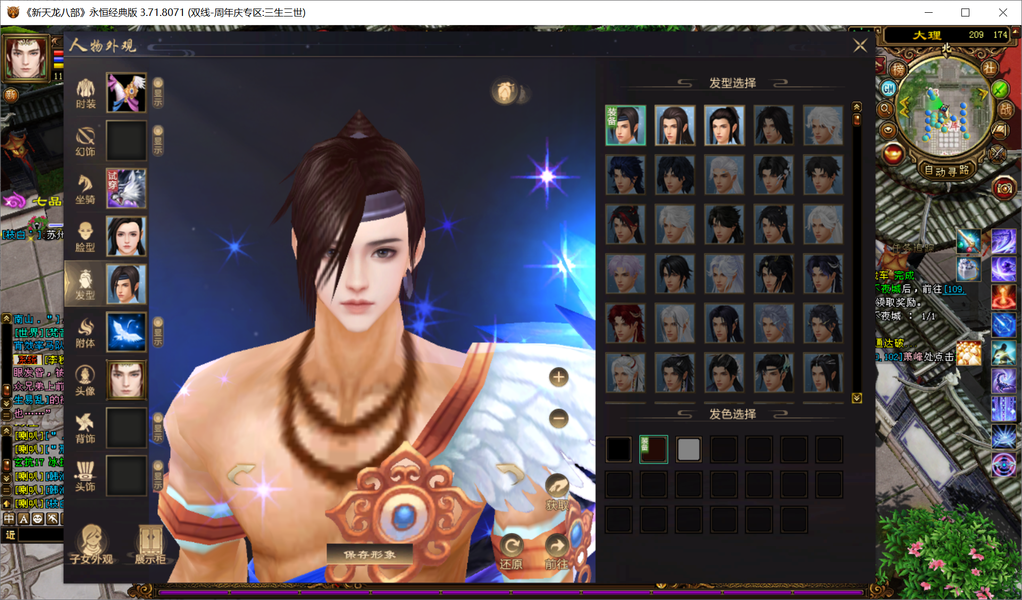The image size is (1022, 600).
Task: Click the [109, coordinate link in quest text
Action: 954,289
